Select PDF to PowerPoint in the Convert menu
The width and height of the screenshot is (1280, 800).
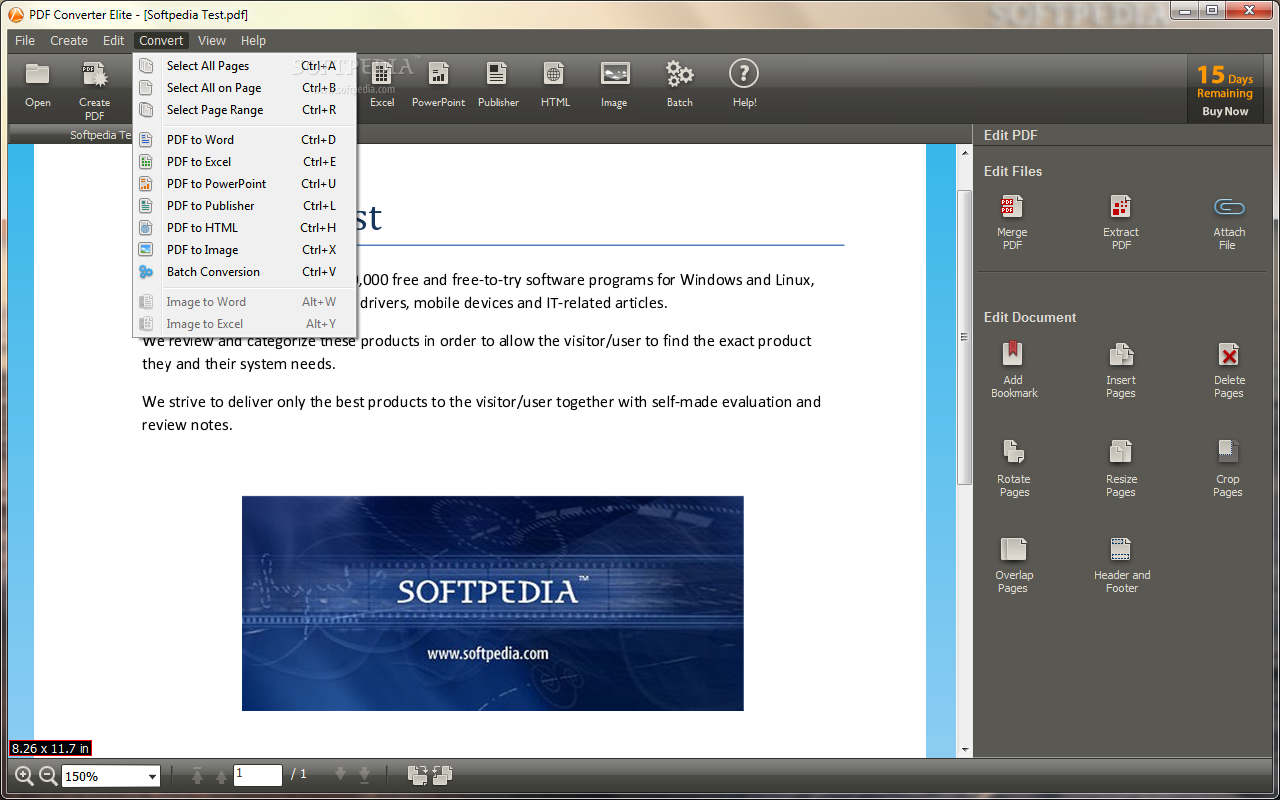click(245, 184)
